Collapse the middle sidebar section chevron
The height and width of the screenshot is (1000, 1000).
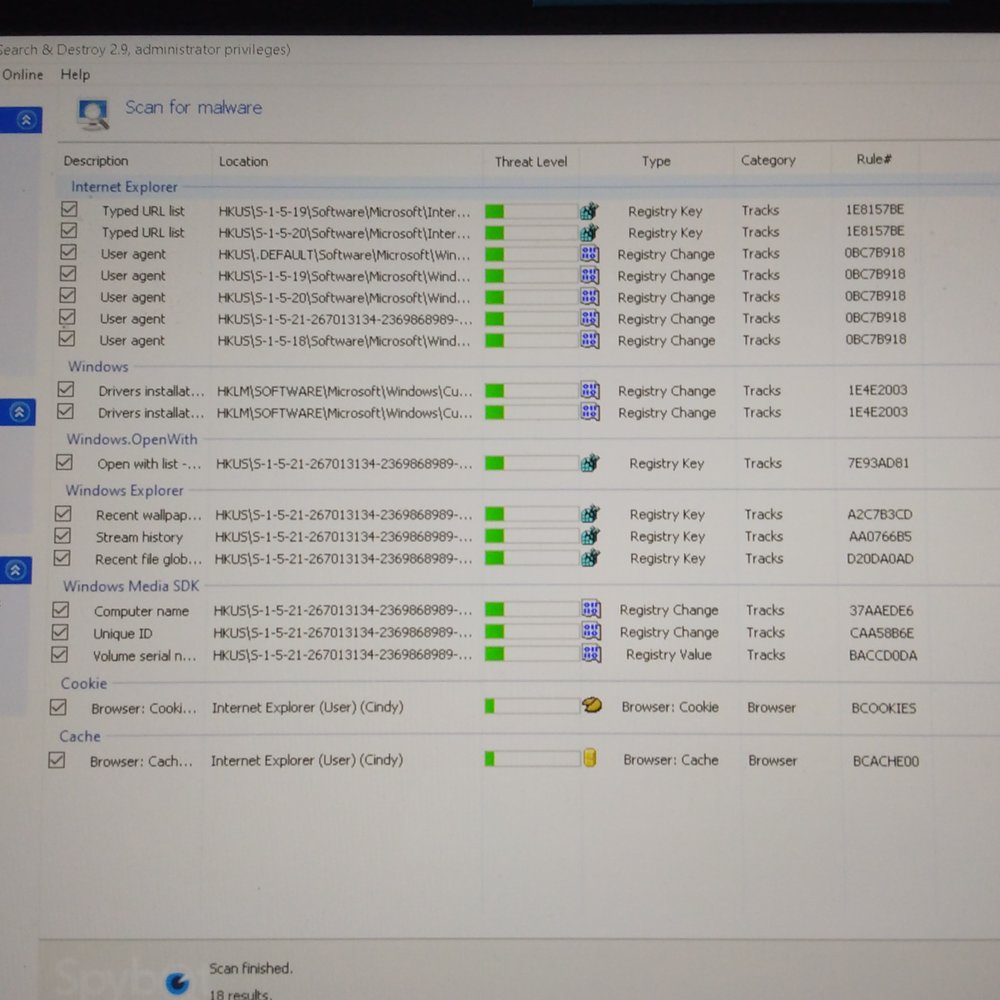[19, 411]
